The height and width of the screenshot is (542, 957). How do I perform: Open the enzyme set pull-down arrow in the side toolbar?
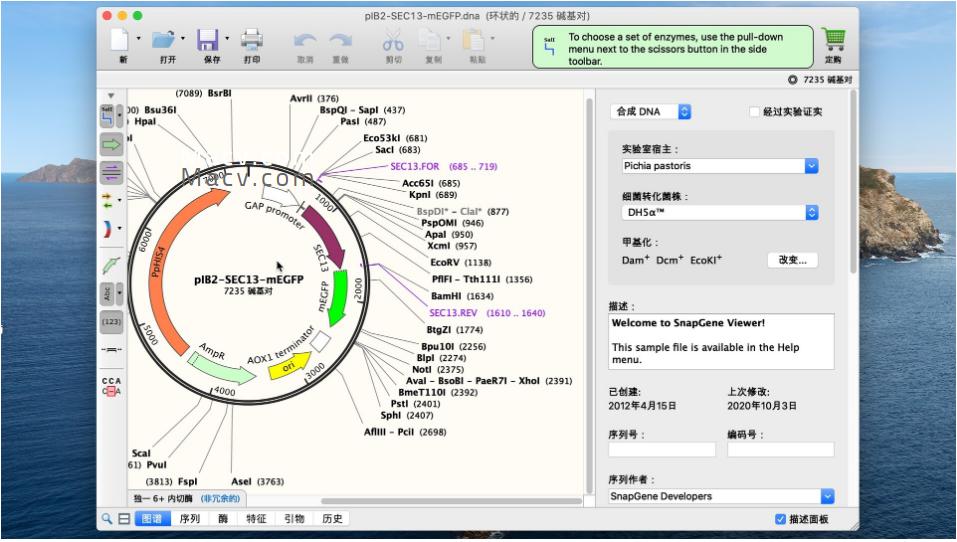[120, 115]
